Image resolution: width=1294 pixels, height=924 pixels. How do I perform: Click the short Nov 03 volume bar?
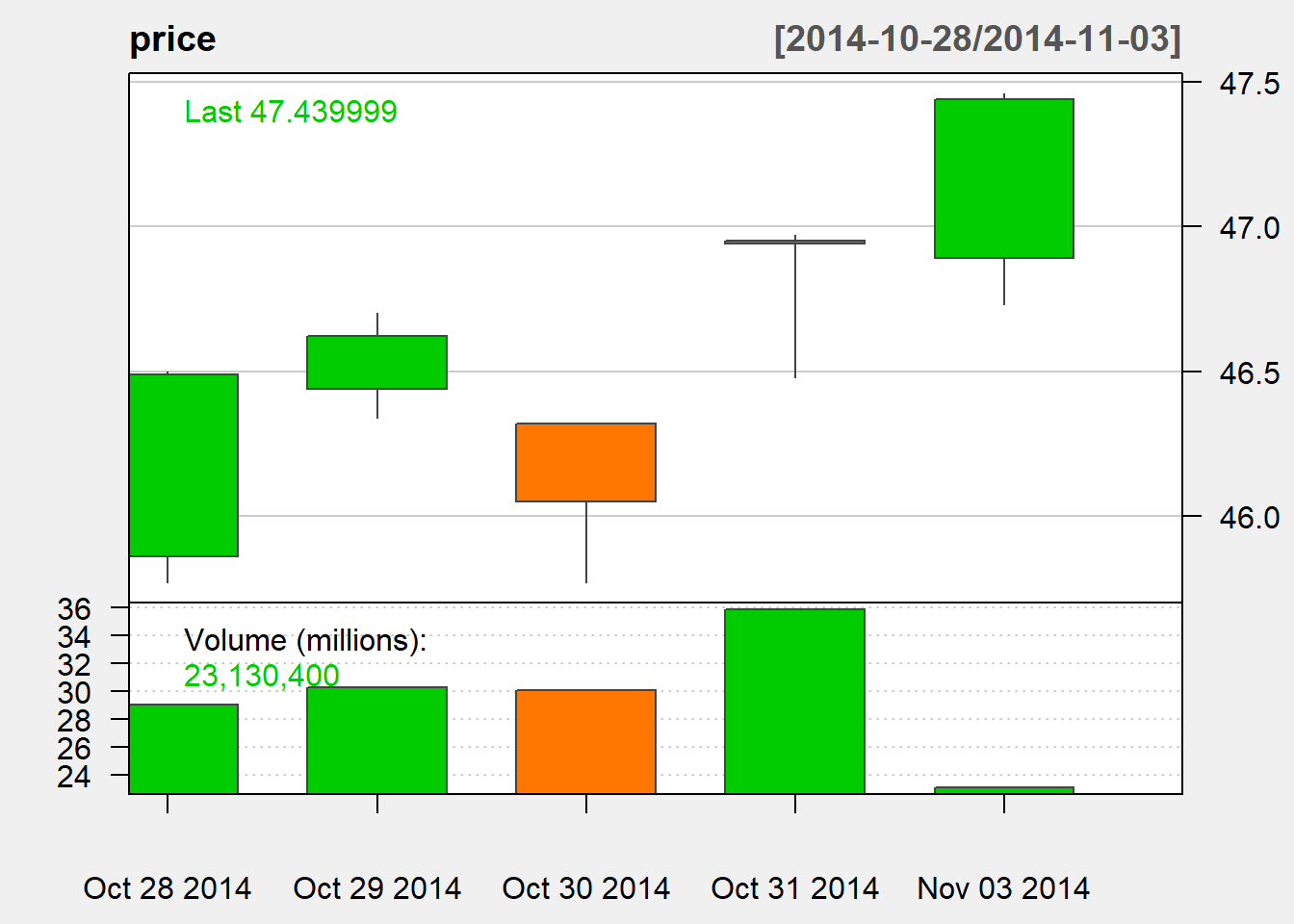click(x=1003, y=790)
